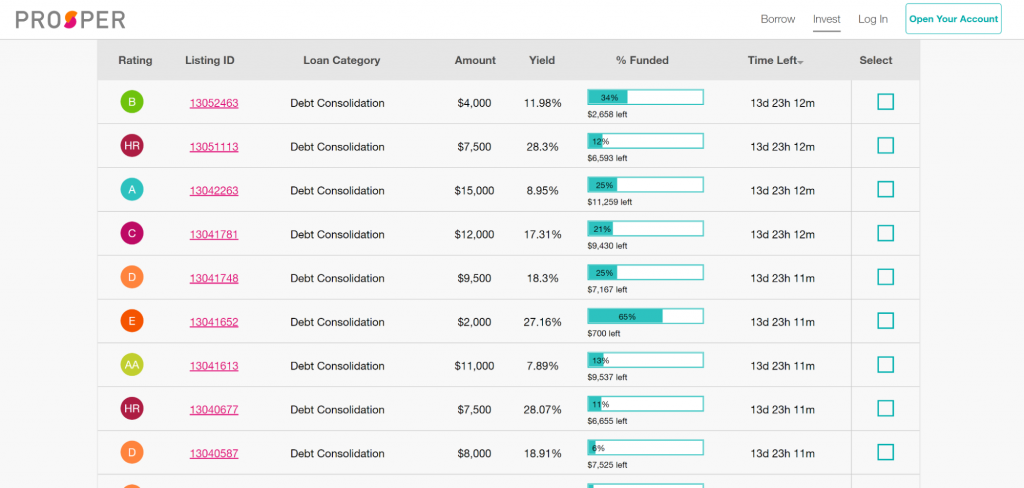Image resolution: width=1024 pixels, height=488 pixels.
Task: Click the A rating badge for listing 13042263
Action: tap(132, 189)
